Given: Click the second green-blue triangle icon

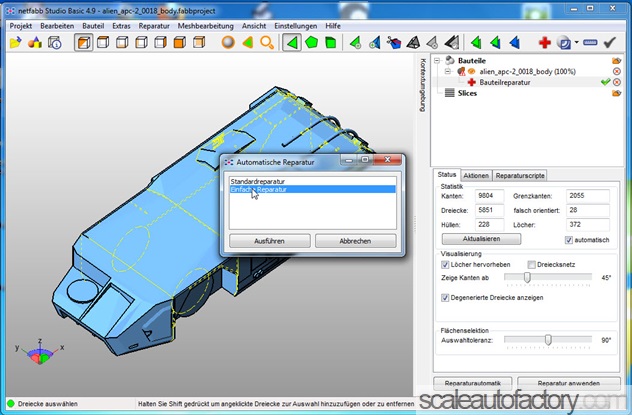Looking at the screenshot, I should coord(495,42).
